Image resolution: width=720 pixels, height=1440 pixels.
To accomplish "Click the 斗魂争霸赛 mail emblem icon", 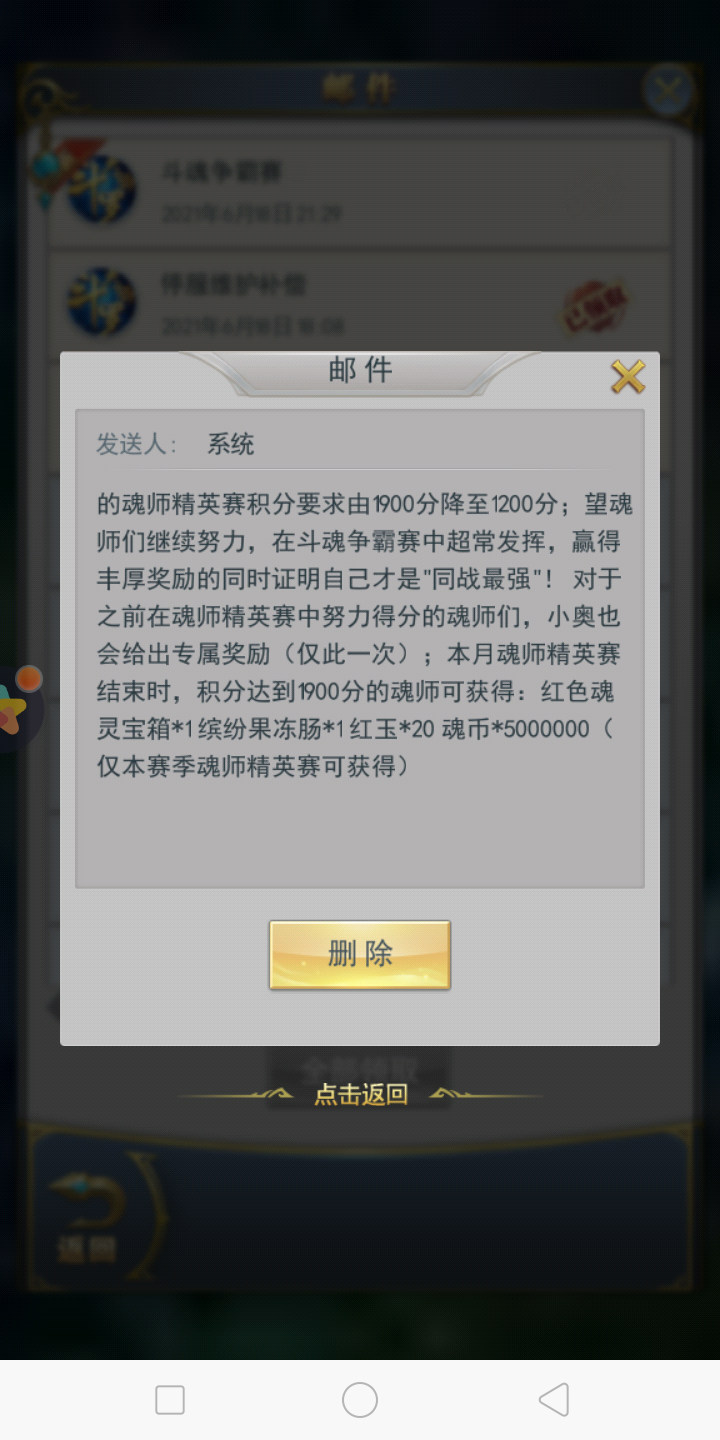I will pyautogui.click(x=101, y=190).
